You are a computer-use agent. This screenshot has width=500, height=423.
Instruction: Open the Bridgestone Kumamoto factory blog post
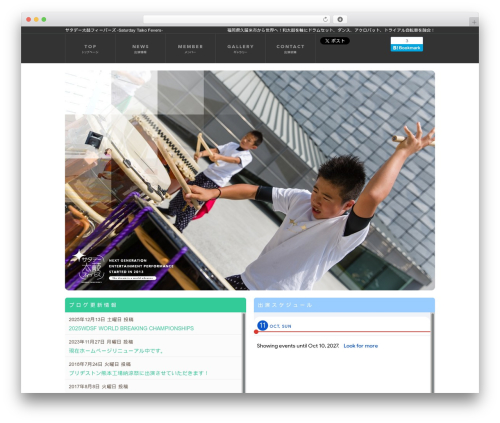[x=138, y=373]
